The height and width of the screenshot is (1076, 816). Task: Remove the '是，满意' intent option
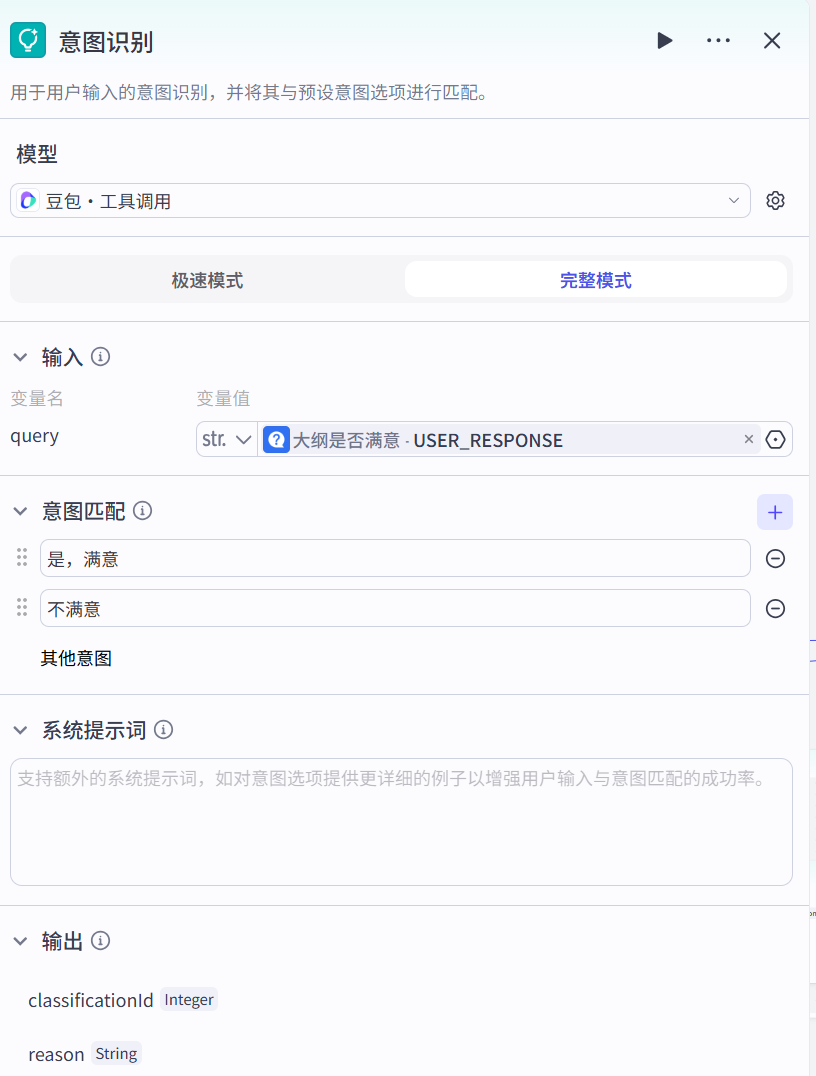pyautogui.click(x=775, y=559)
